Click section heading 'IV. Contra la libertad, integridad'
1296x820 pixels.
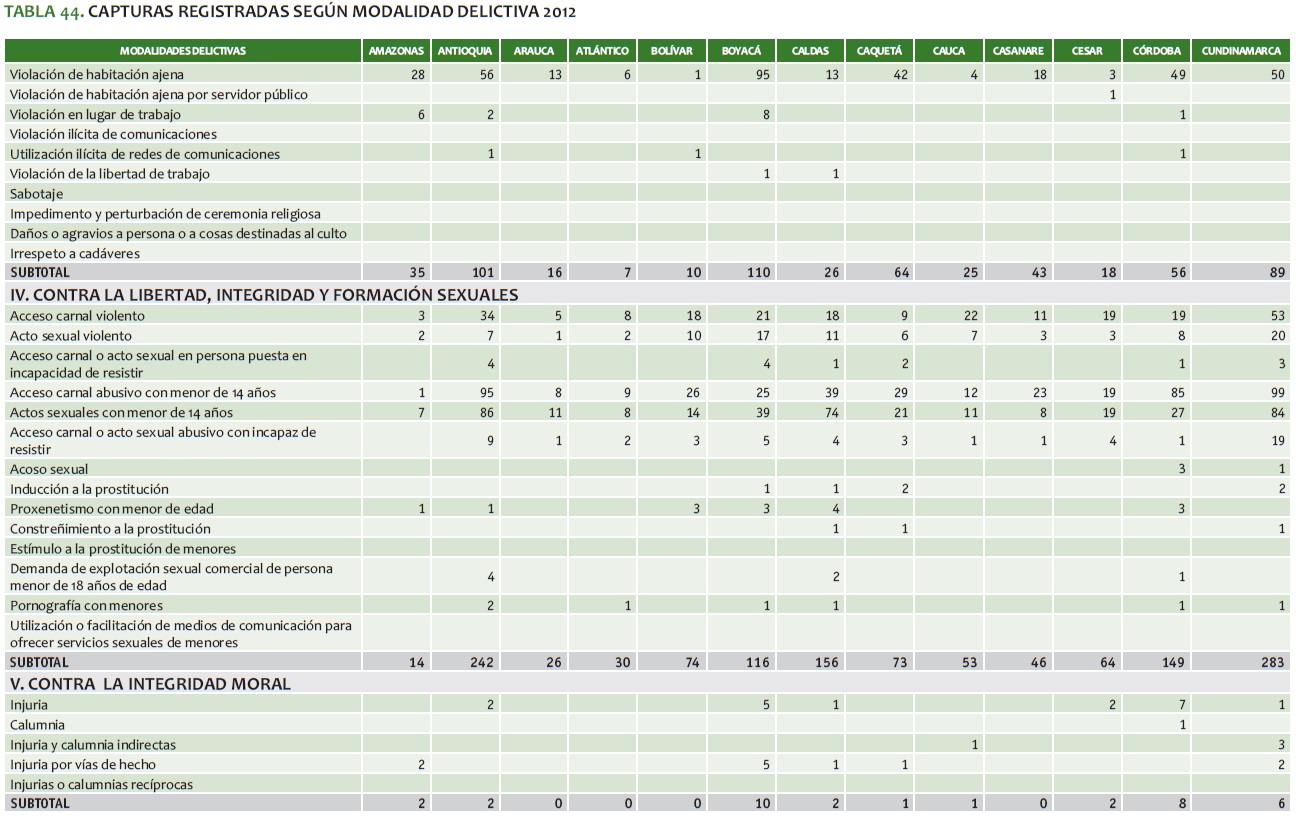[264, 294]
